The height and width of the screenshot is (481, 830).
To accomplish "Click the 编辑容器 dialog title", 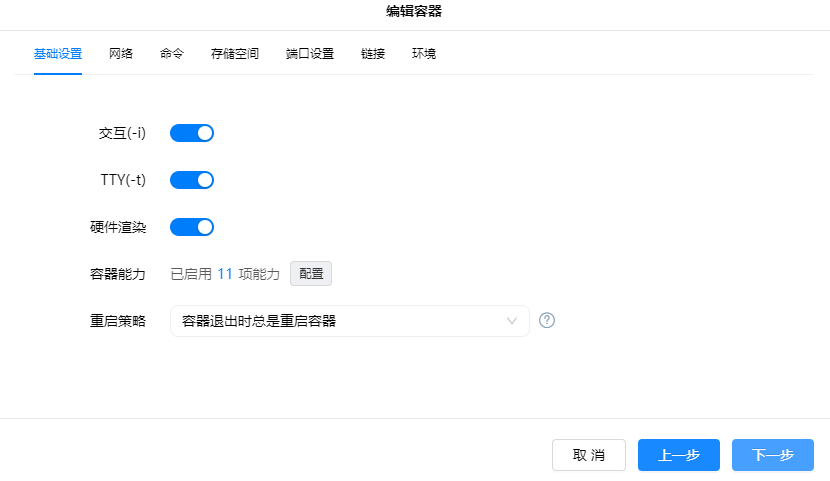I will click(x=414, y=12).
